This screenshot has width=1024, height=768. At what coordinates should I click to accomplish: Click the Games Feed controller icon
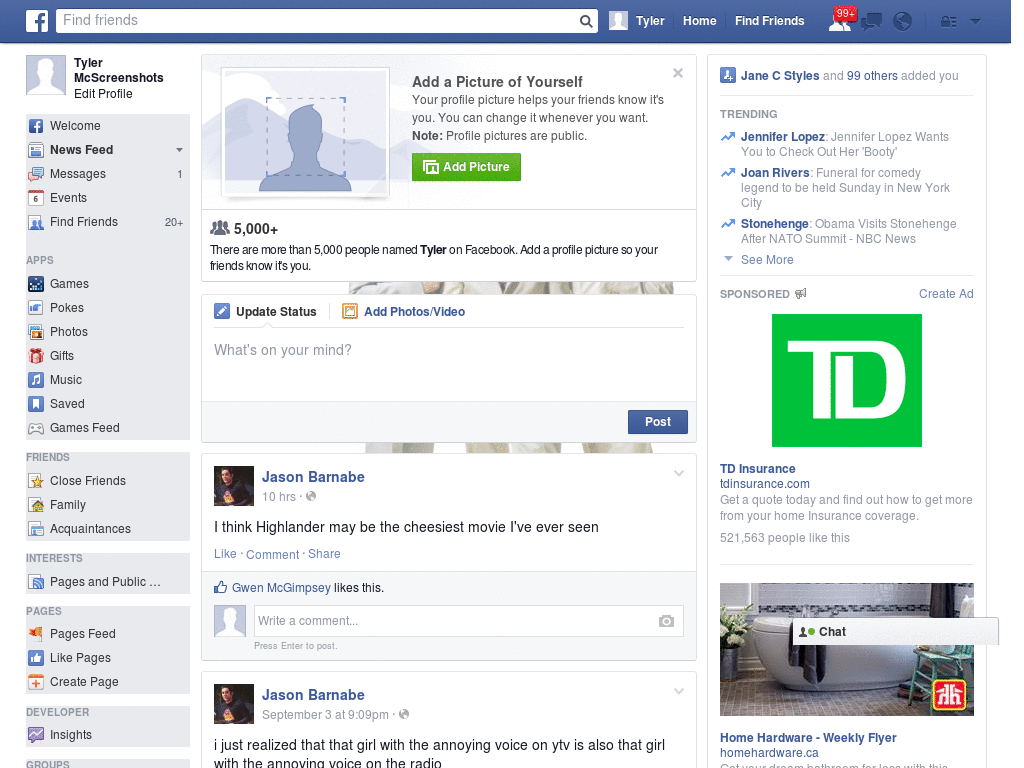tap(36, 428)
